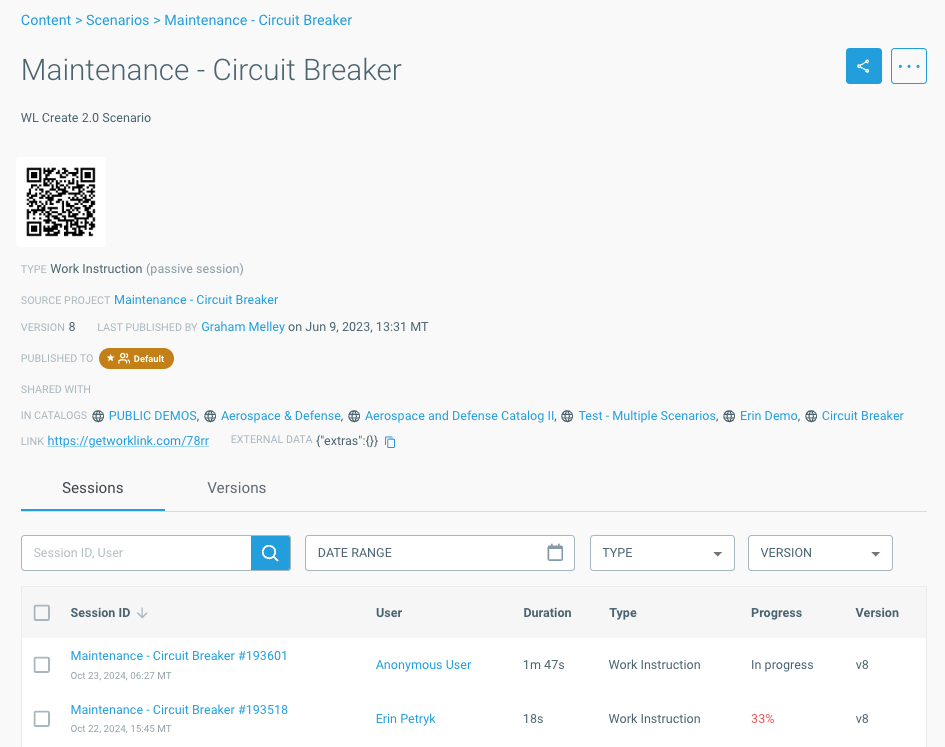Click the Session ID sort arrow
This screenshot has width=945, height=747.
click(142, 613)
